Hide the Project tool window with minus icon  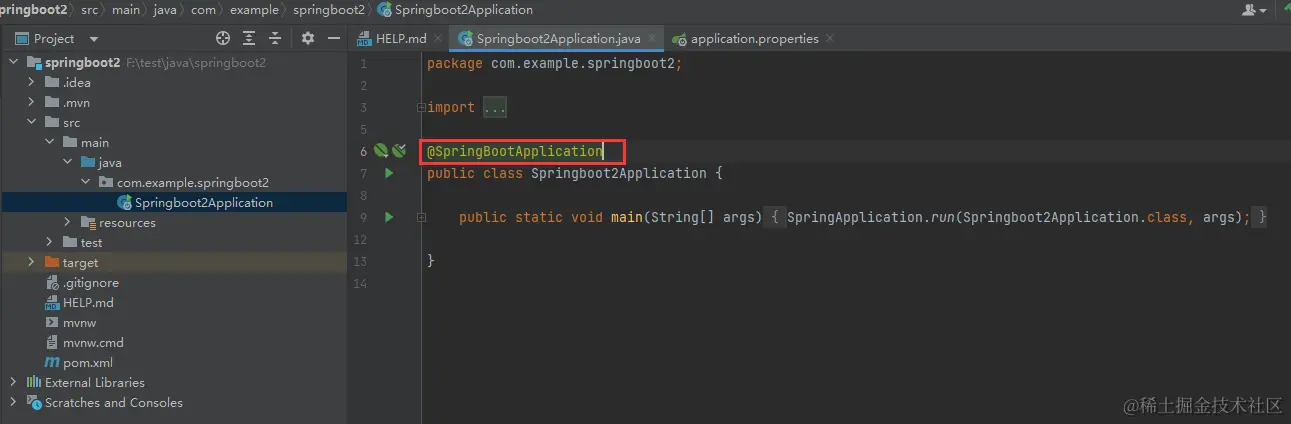pos(332,38)
